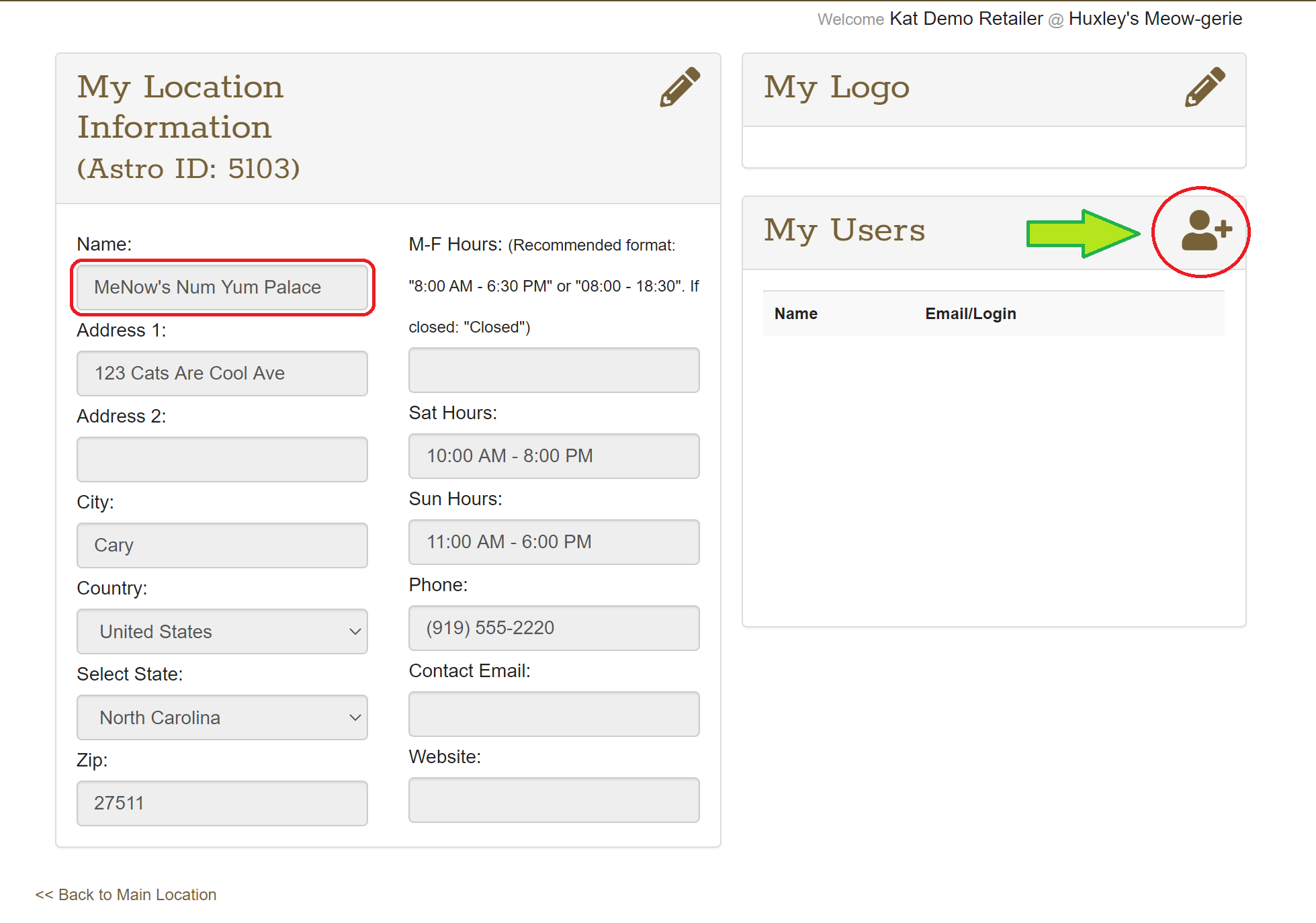Click the City field containing Cary
Screen dimensions: 1316x923
point(222,545)
